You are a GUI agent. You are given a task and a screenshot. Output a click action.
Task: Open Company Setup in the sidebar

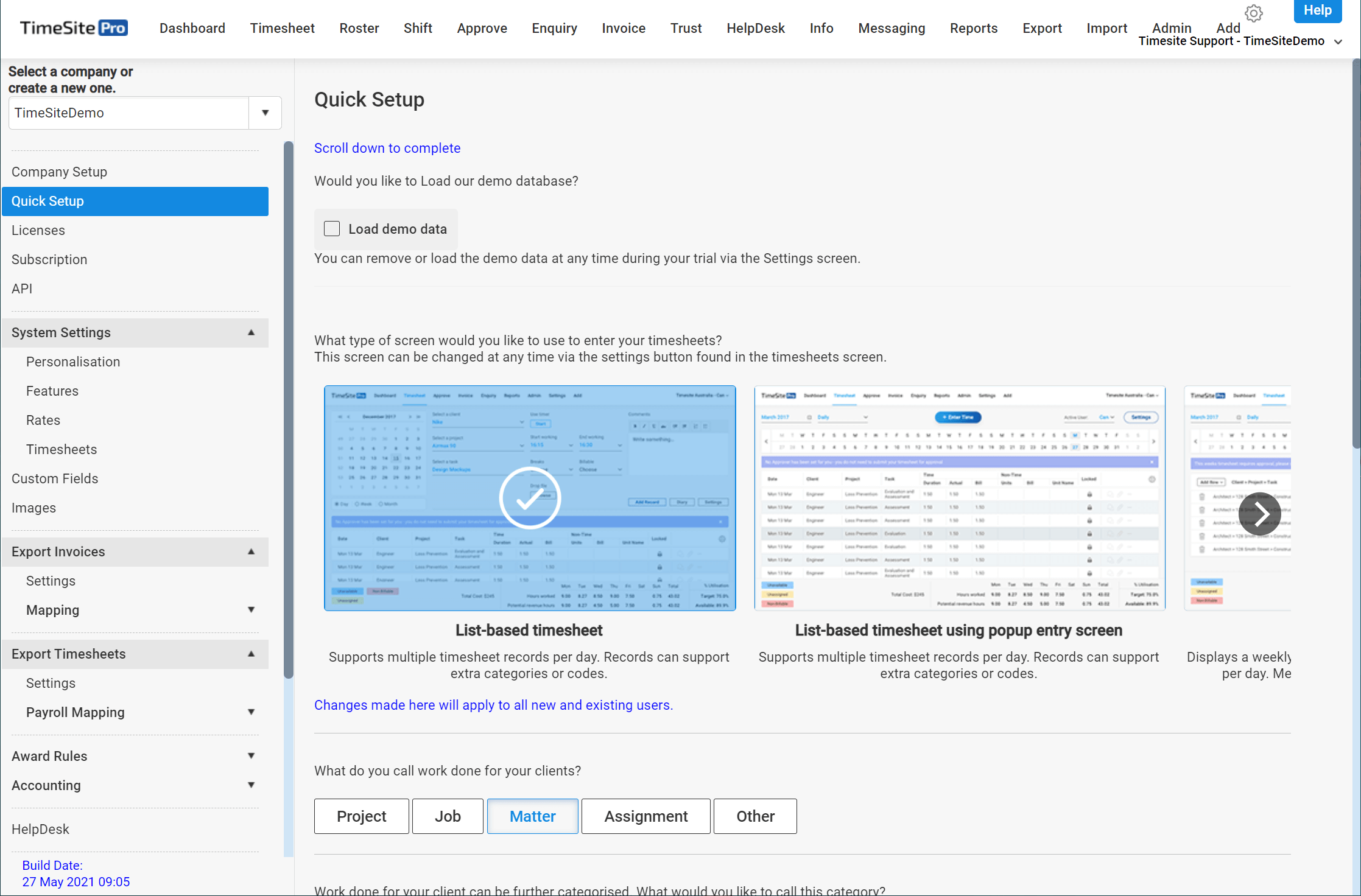pyautogui.click(x=59, y=172)
